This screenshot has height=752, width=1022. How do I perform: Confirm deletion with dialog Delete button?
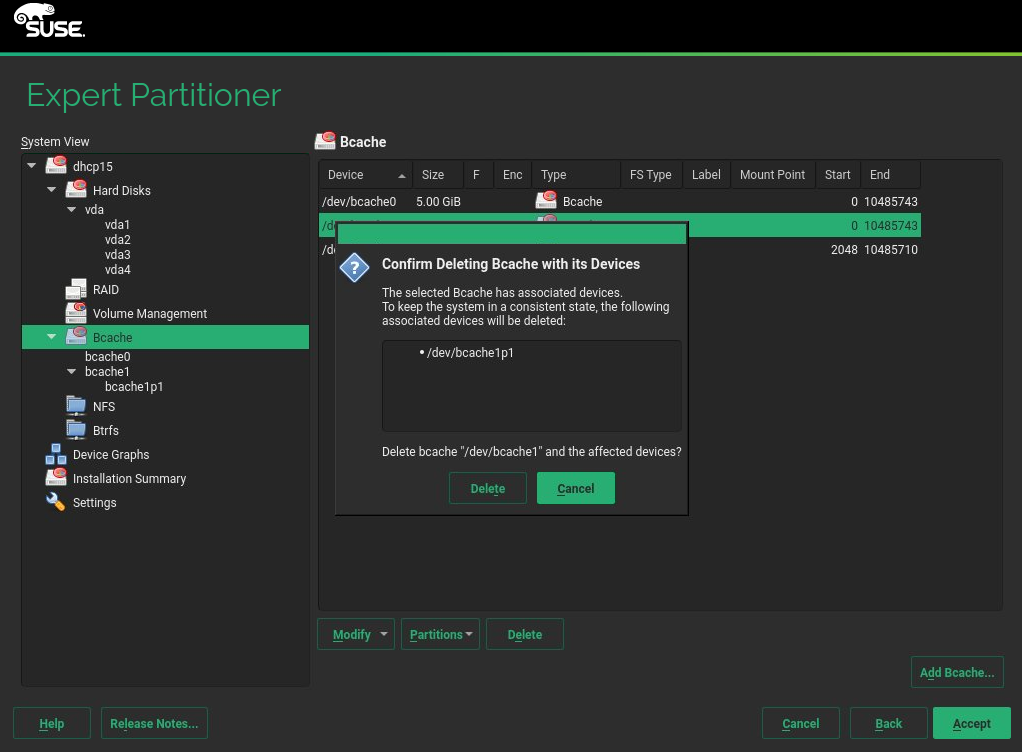[488, 488]
